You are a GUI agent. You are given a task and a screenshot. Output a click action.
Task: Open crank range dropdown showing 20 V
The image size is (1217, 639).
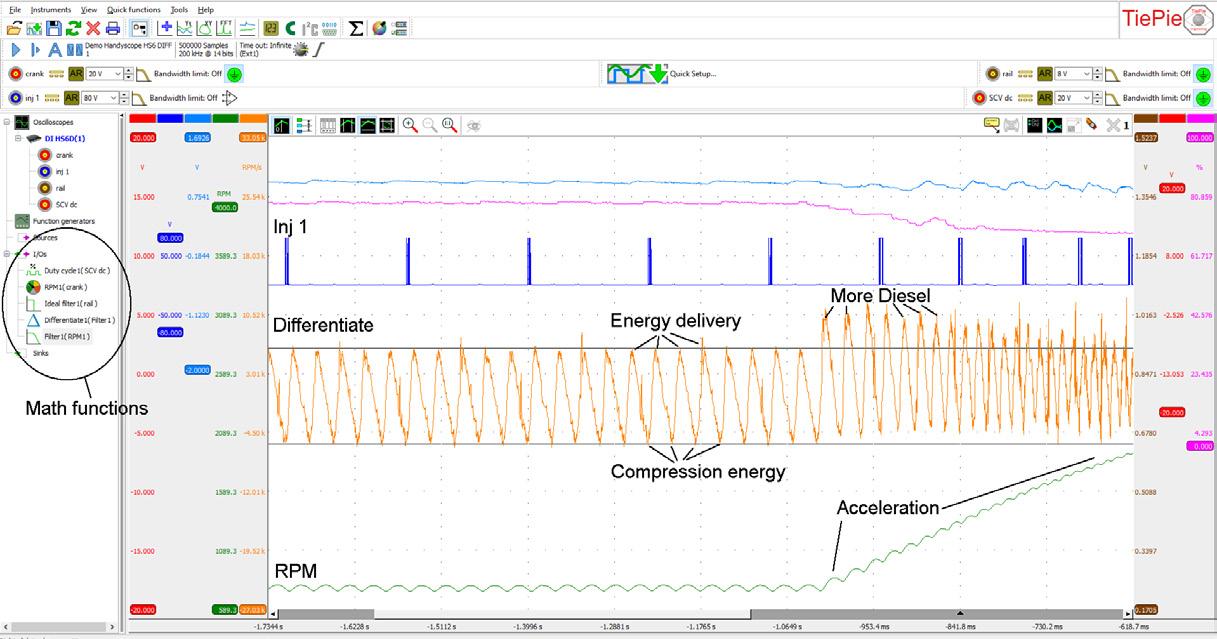coord(105,74)
